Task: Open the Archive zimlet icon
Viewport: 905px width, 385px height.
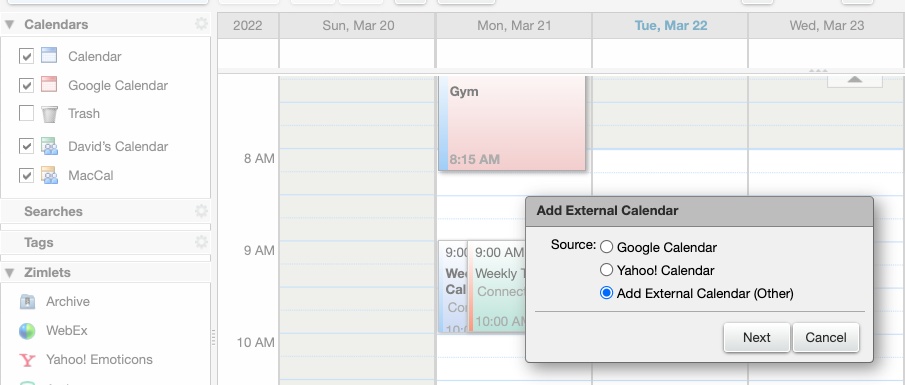Action: click(27, 301)
